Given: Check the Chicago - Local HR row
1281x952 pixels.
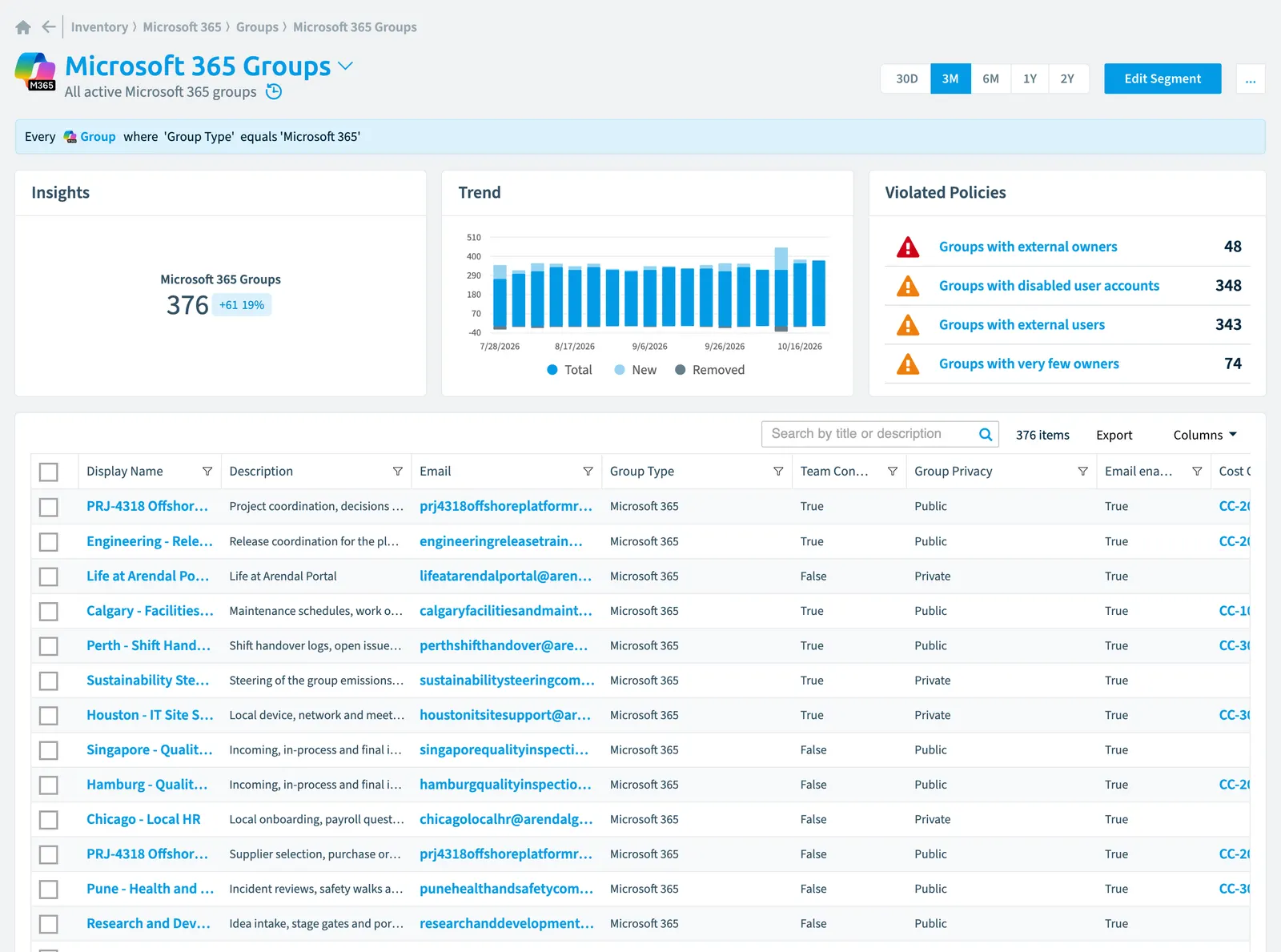Looking at the screenshot, I should tap(49, 820).
